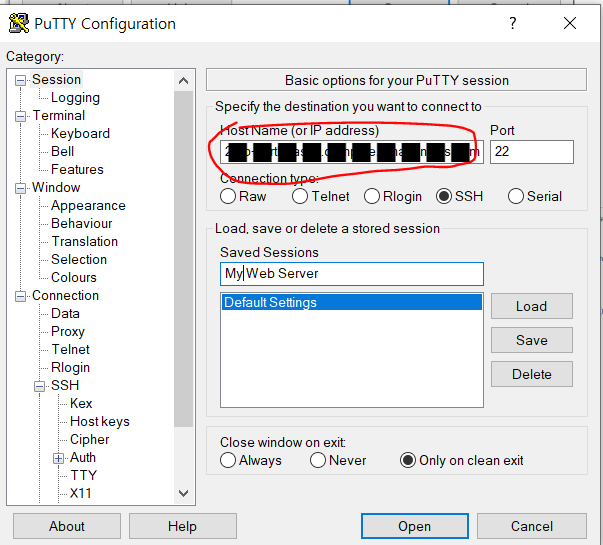Choose Only on clean exit option
The image size is (603, 545).
408,460
